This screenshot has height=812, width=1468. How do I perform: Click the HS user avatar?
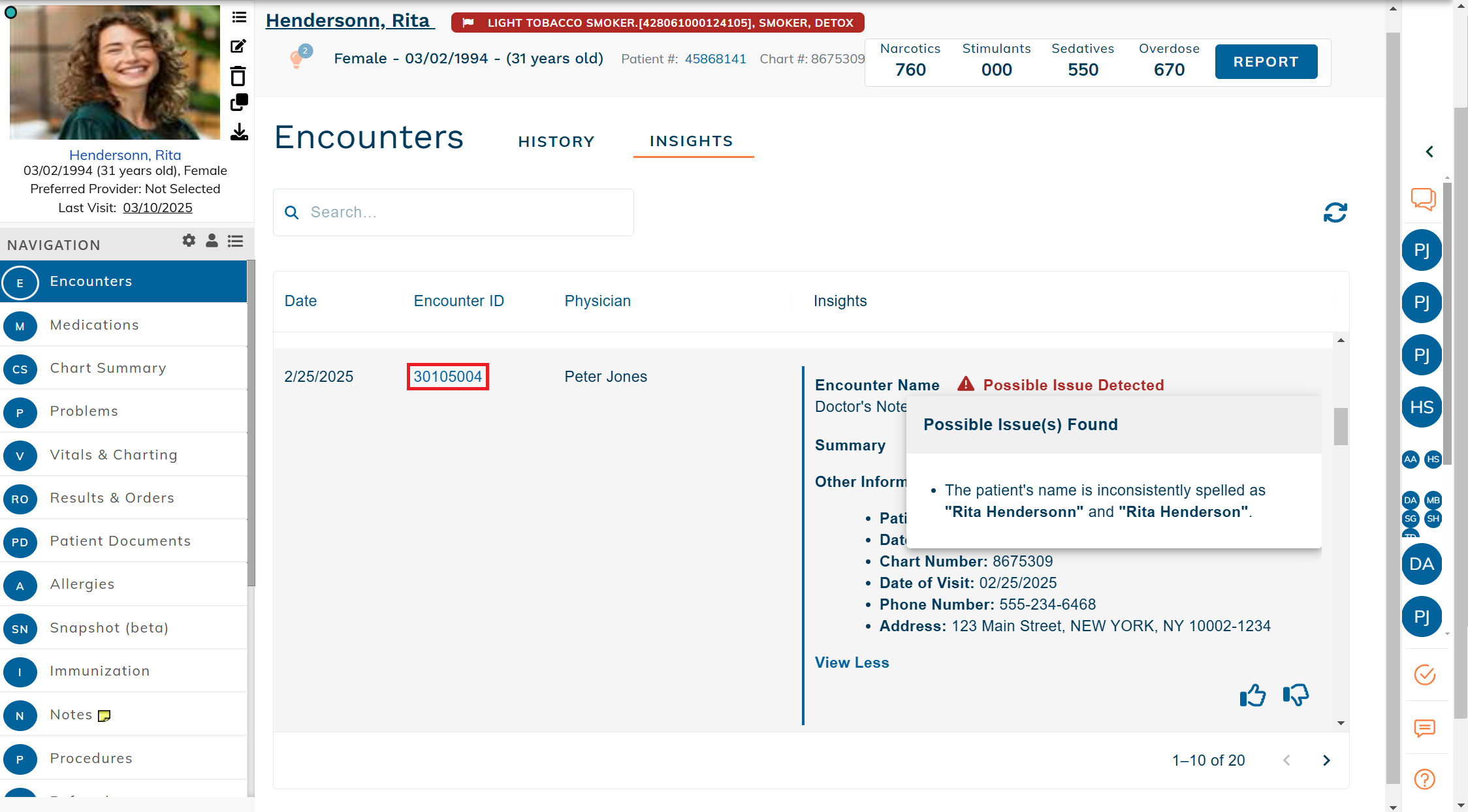tap(1422, 407)
